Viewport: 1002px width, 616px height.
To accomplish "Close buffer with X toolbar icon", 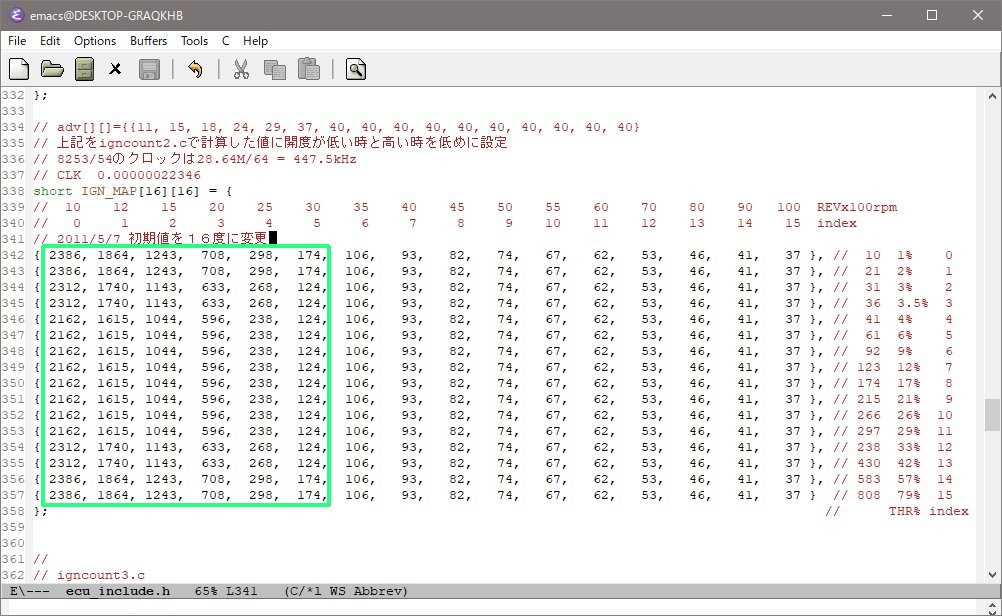I will (x=115, y=69).
